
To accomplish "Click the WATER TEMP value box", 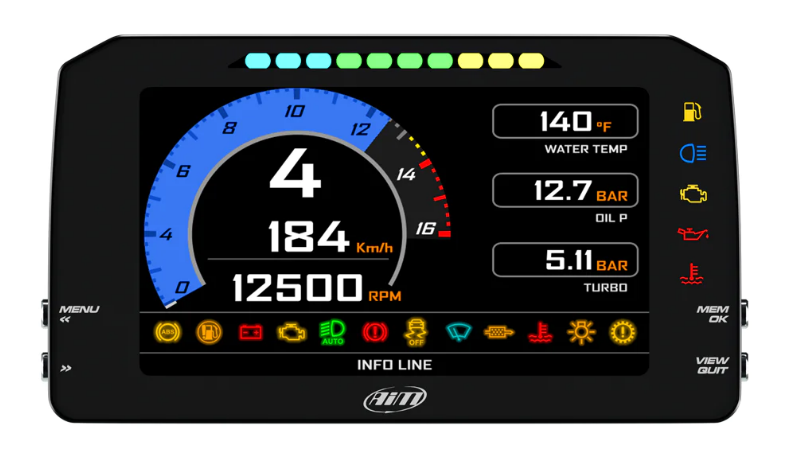I will pyautogui.click(x=565, y=122).
